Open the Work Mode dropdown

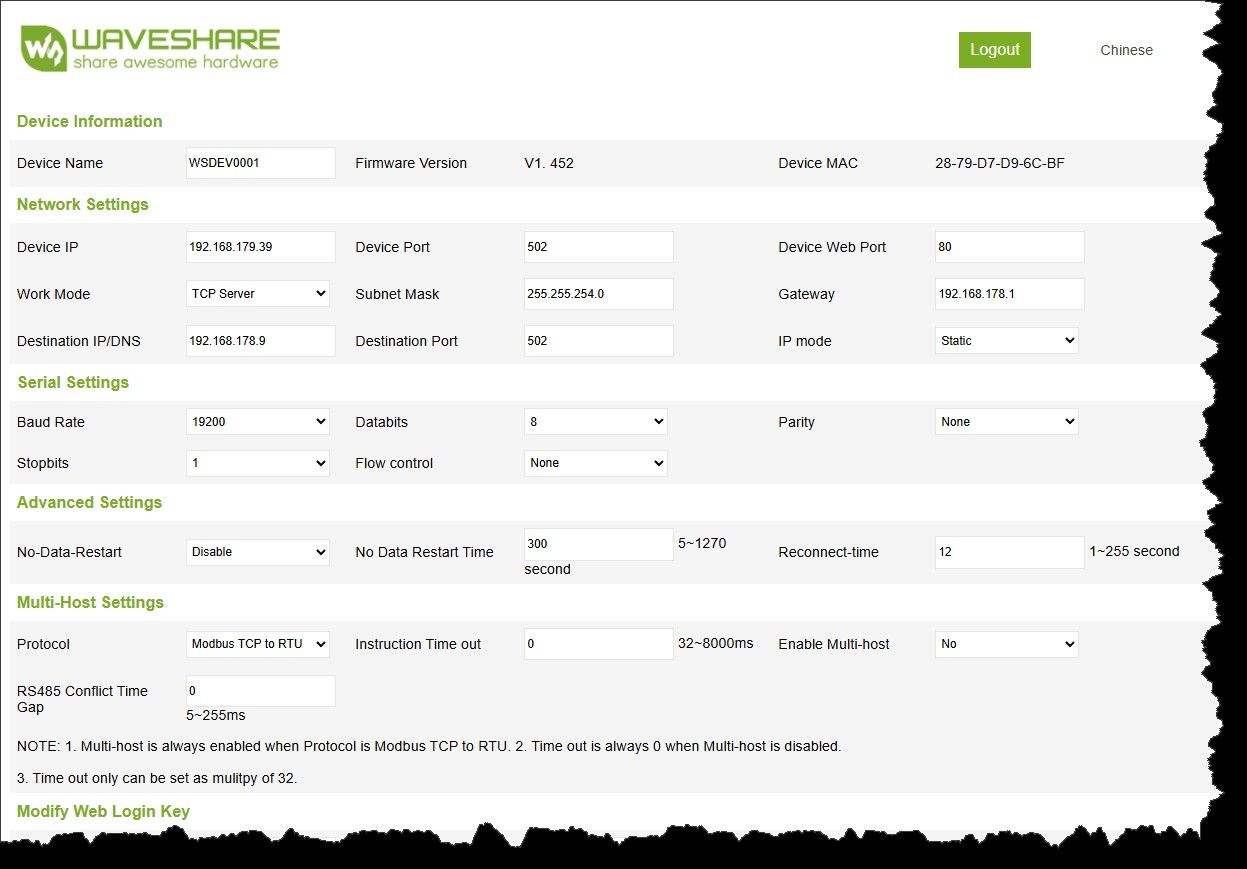click(258, 294)
